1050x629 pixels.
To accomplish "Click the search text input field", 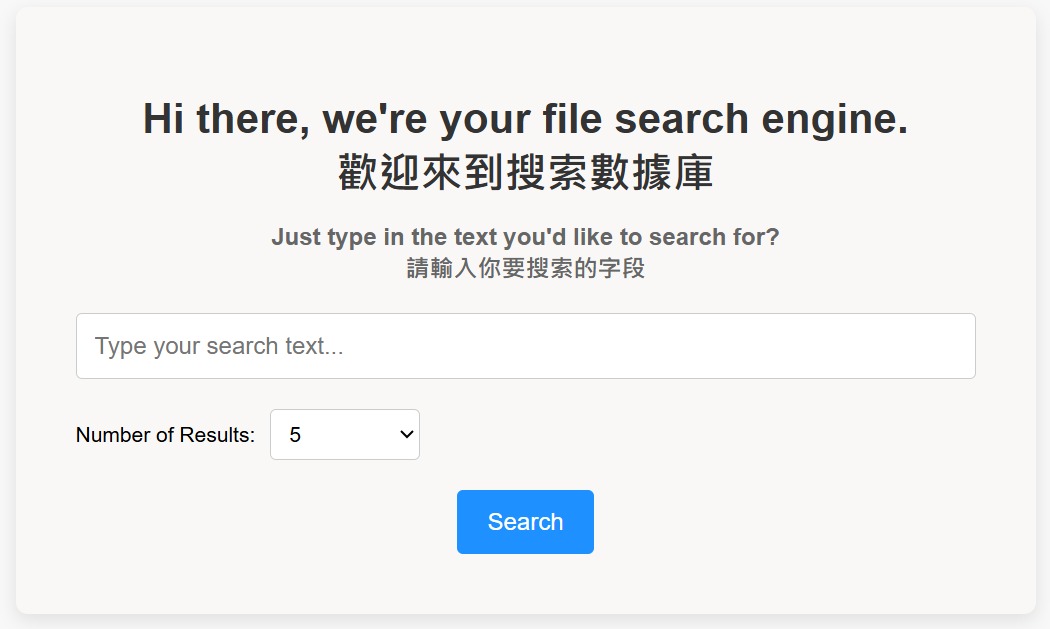I will (525, 346).
